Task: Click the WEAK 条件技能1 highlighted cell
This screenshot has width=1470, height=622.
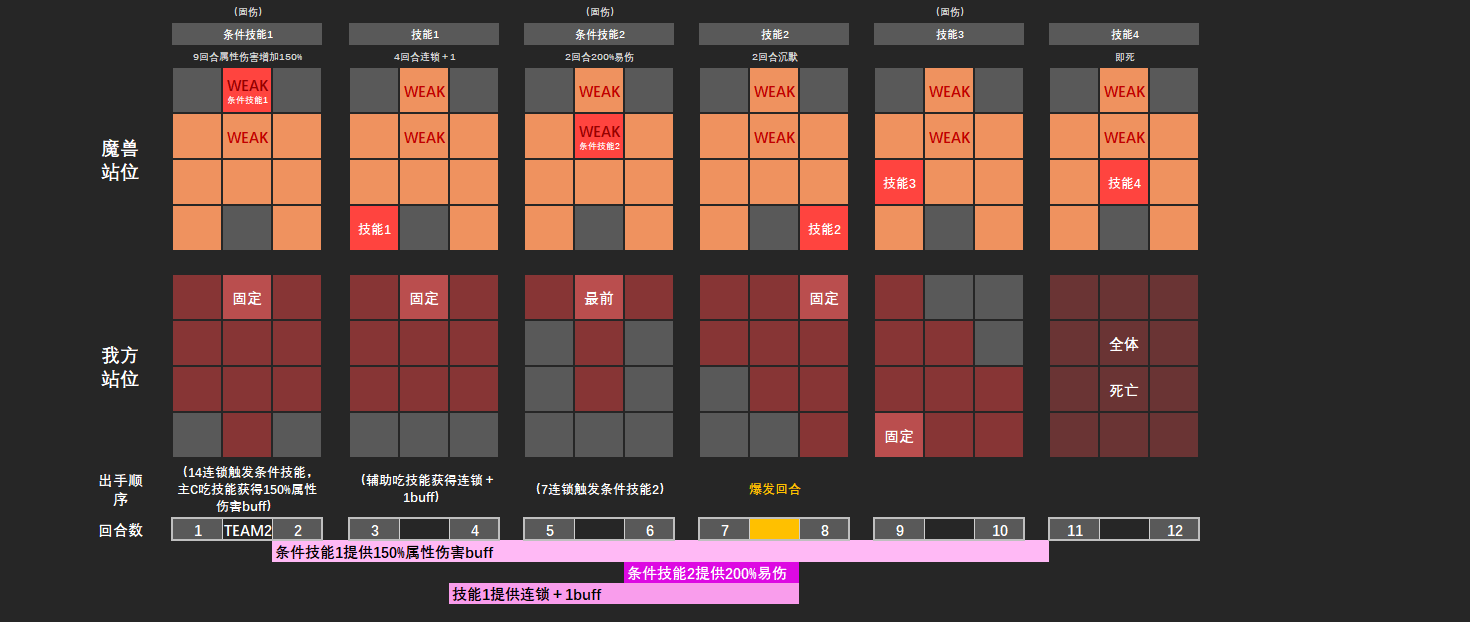Action: click(247, 91)
